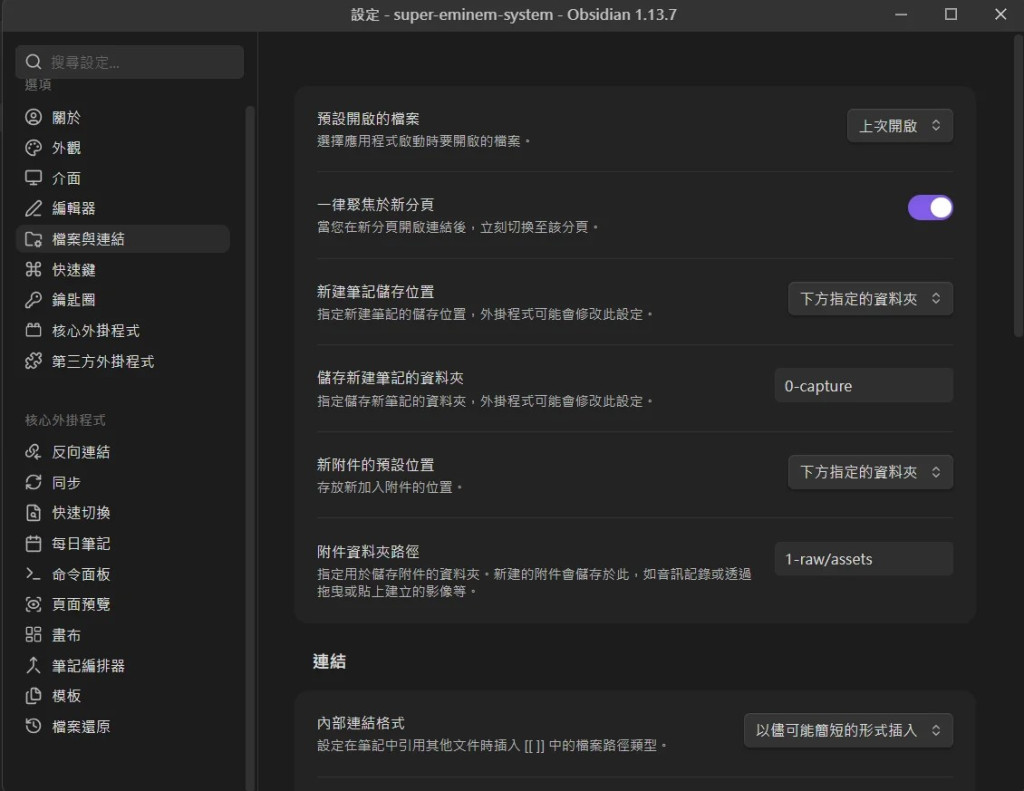Open the 新附件的預設位置 dropdown
Screen dimensions: 1024x791
(x=871, y=472)
